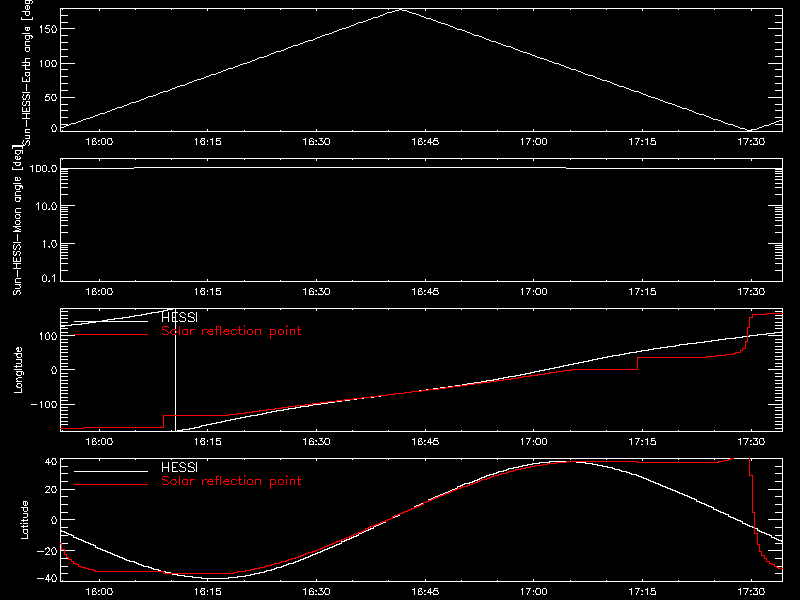Viewport: 800px width, 600px height.
Task: Click the 17:30 label below the Longitude plot
Action: 751,441
